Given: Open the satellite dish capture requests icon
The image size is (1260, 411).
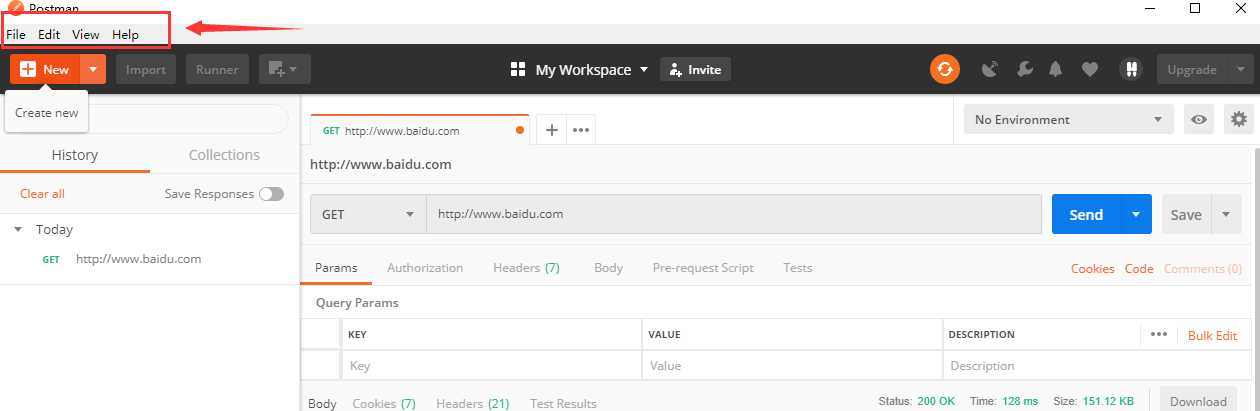Looking at the screenshot, I should point(990,69).
